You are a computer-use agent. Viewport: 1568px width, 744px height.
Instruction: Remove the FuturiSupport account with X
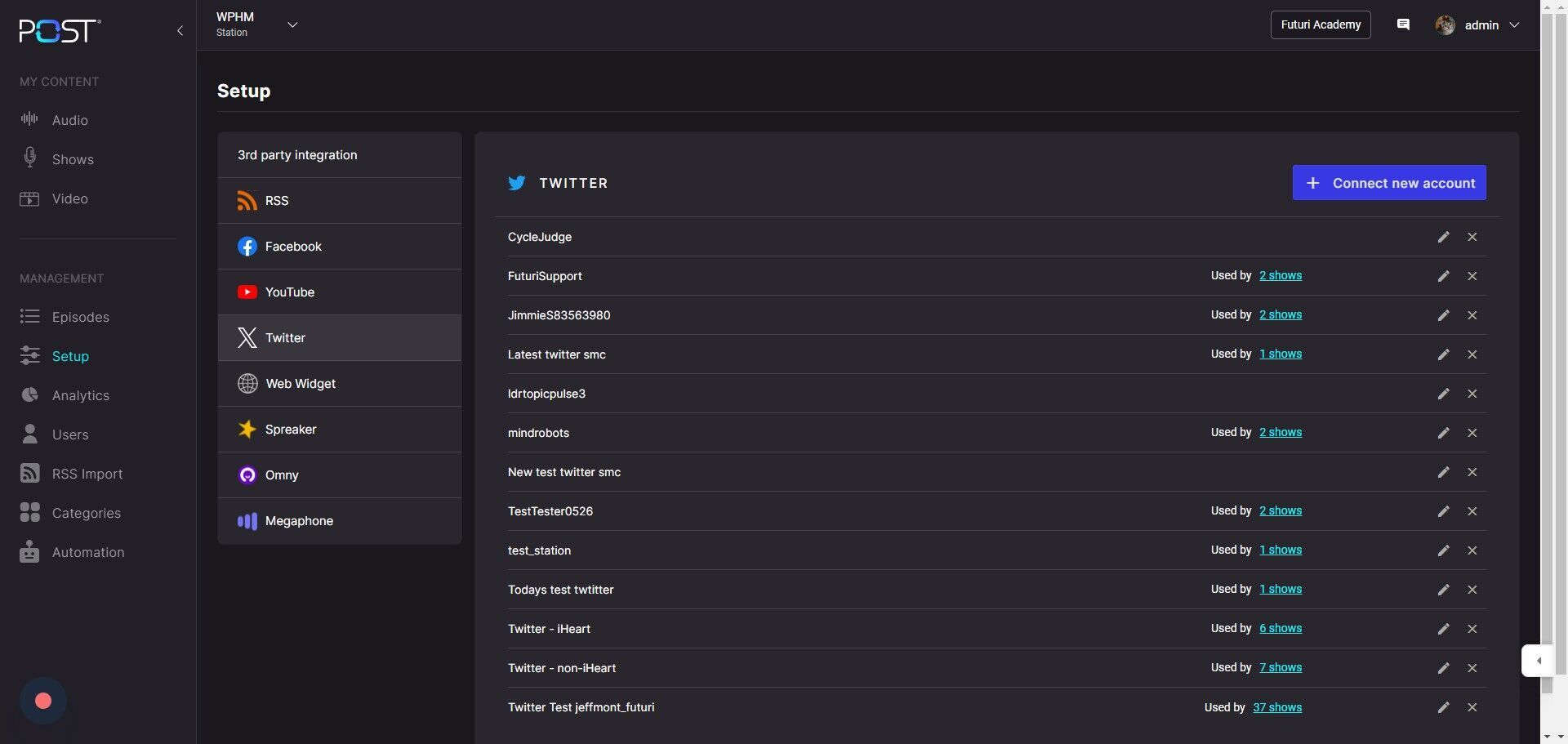(1472, 276)
